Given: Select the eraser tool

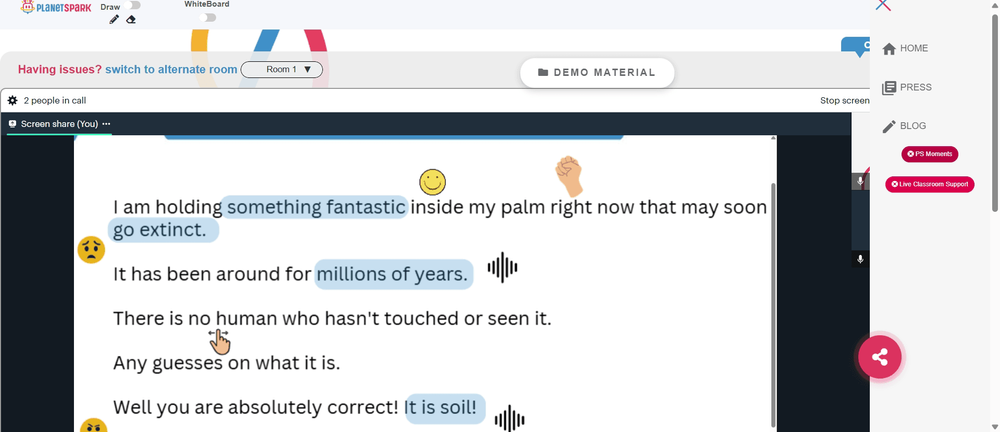Looking at the screenshot, I should click(131, 20).
